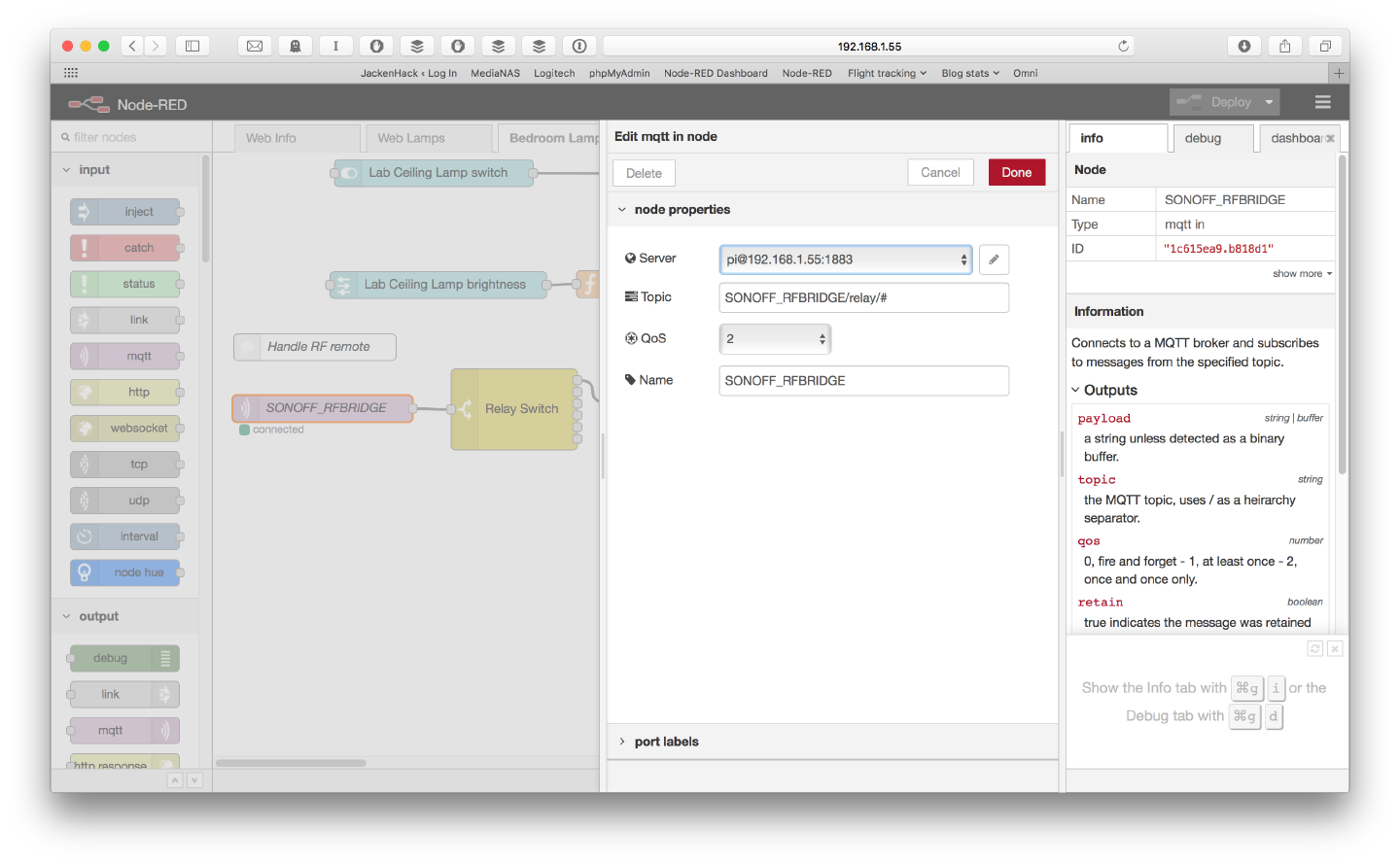Click the Safari back arrow
The height and width of the screenshot is (865, 1400).
132,46
